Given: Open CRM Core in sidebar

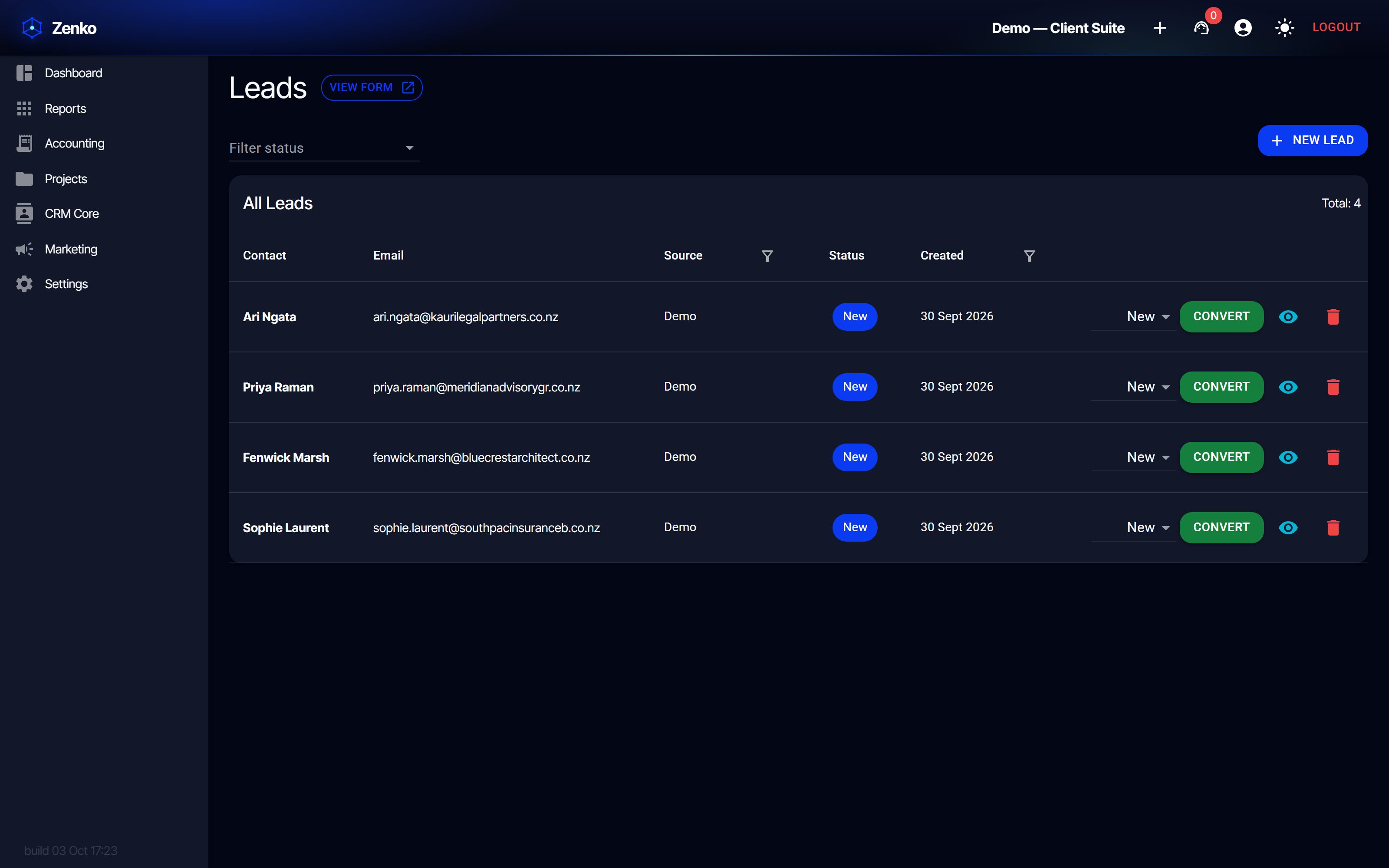Looking at the screenshot, I should pyautogui.click(x=104, y=214).
